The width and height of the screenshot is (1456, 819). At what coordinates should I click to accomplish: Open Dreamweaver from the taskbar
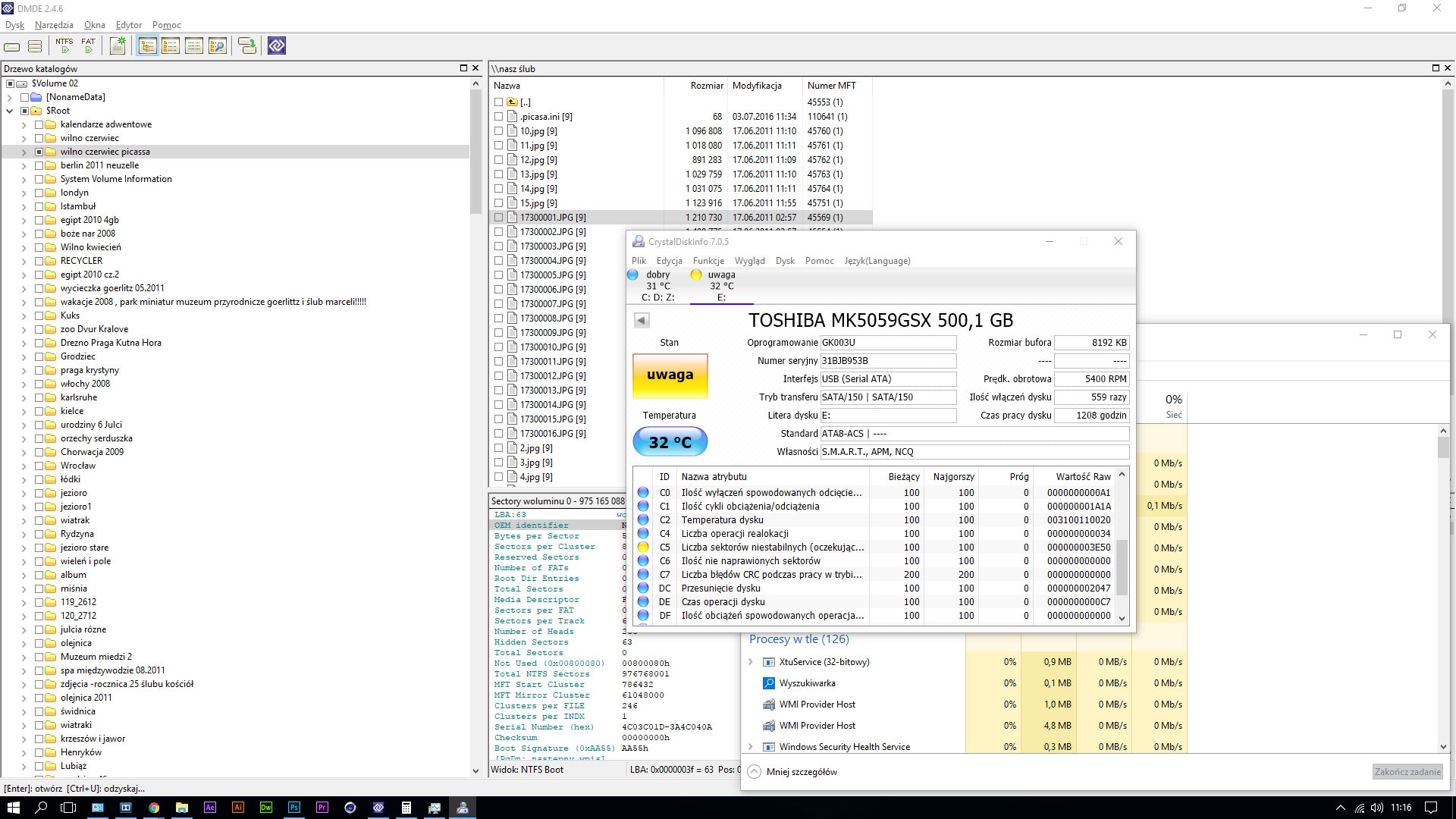[x=266, y=808]
